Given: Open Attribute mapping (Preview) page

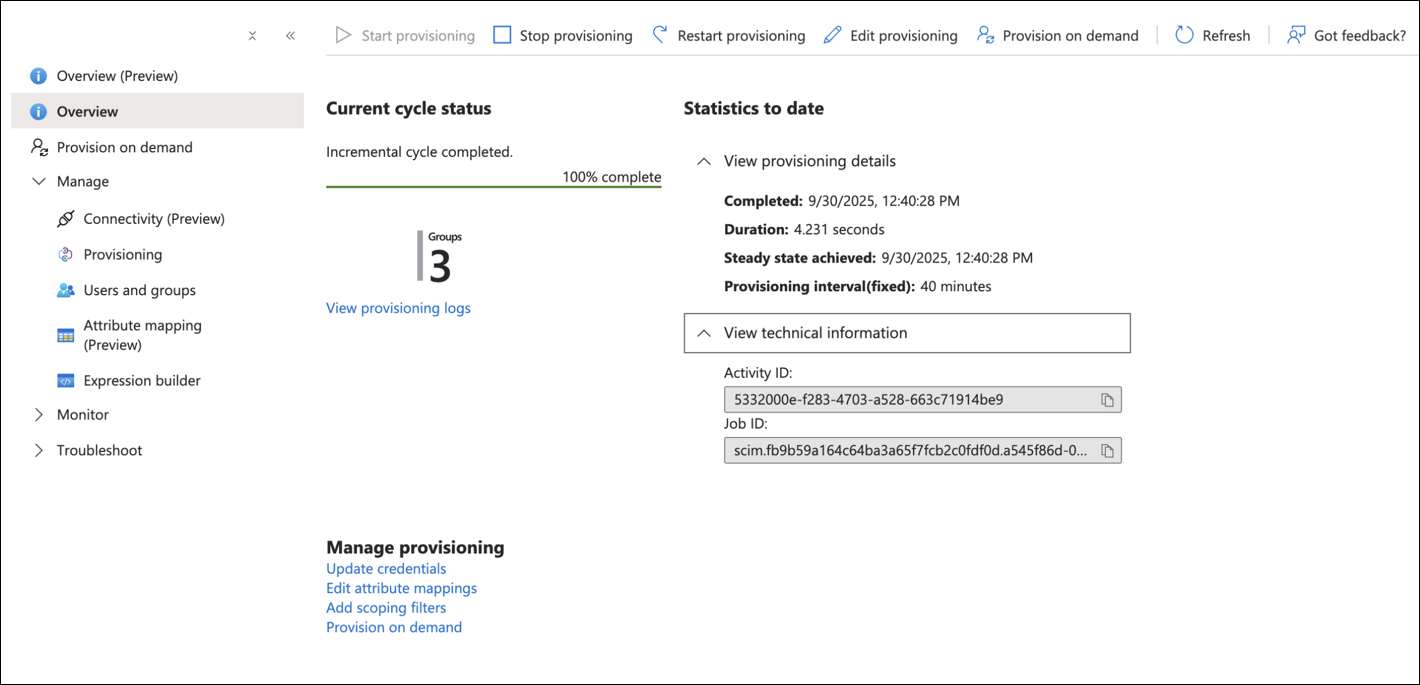Looking at the screenshot, I should pyautogui.click(x=142, y=335).
